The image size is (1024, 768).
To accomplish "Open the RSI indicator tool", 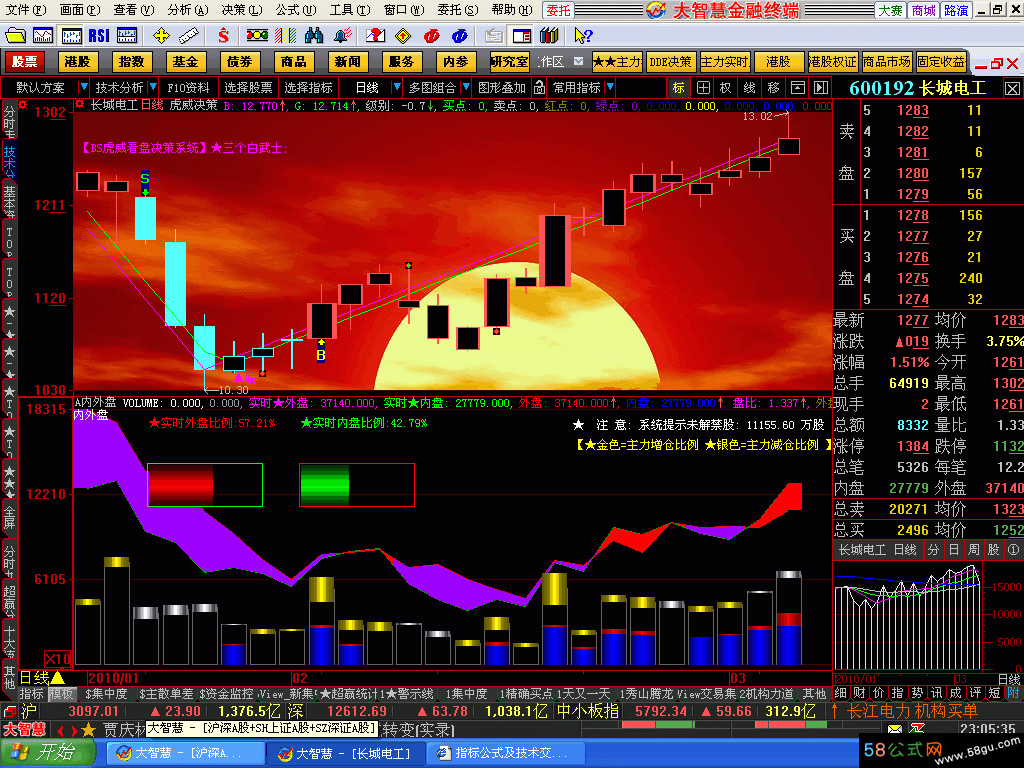I will click(x=99, y=35).
